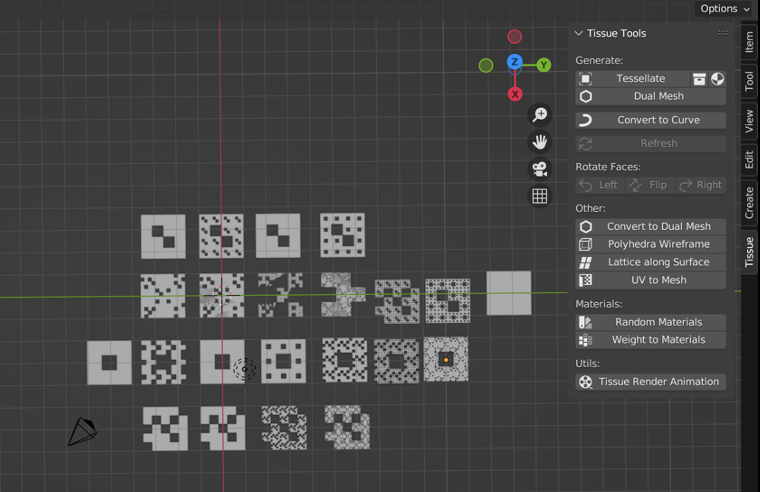This screenshot has height=492, width=760.
Task: Rotate faces Right
Action: point(701,185)
